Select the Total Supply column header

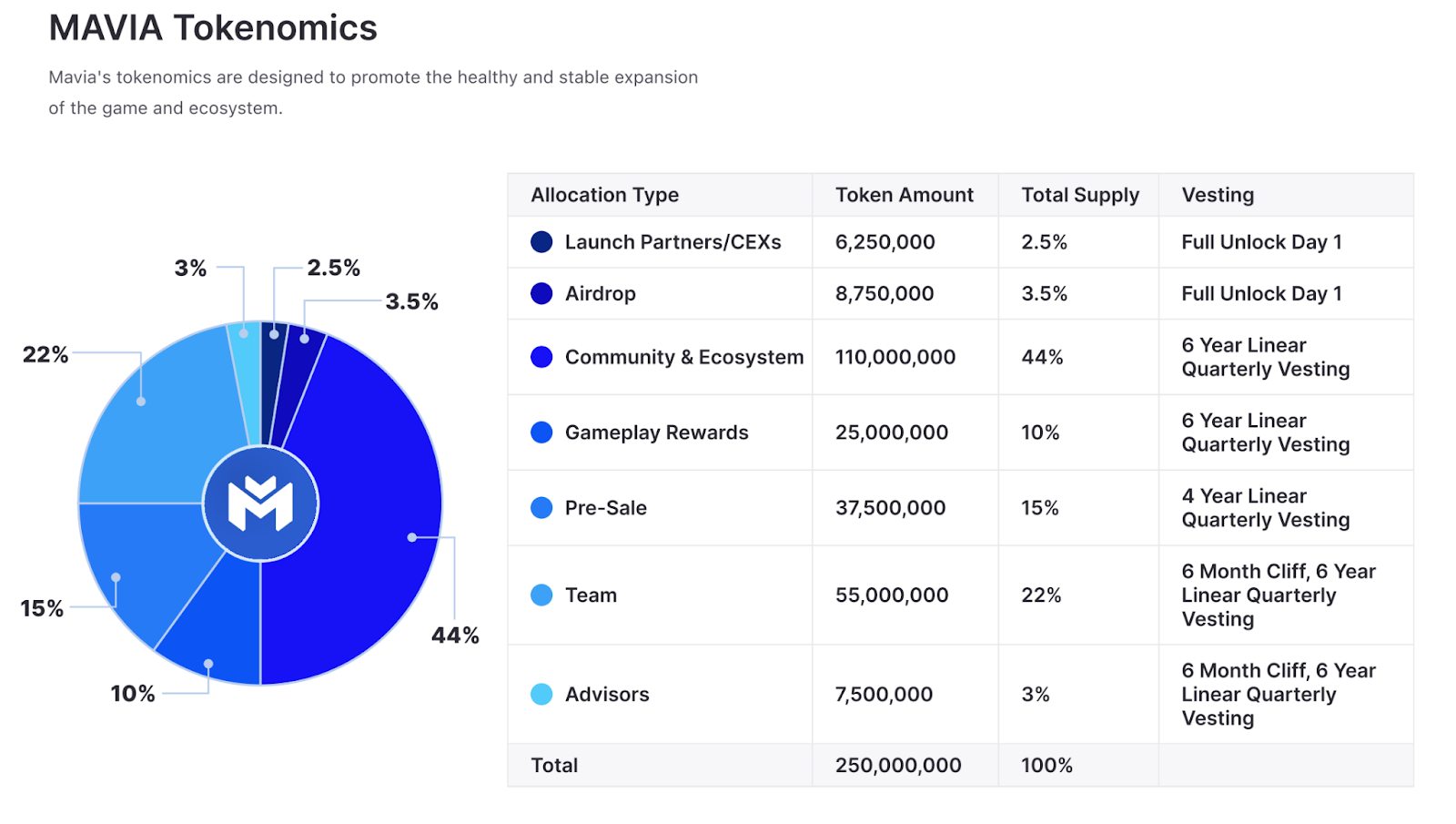[1080, 195]
